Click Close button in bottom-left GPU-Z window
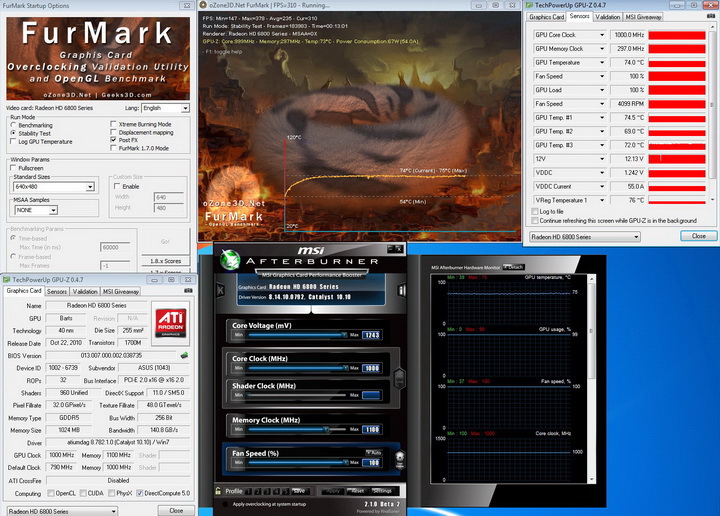Screen dimensions: 720x516 (176, 510)
